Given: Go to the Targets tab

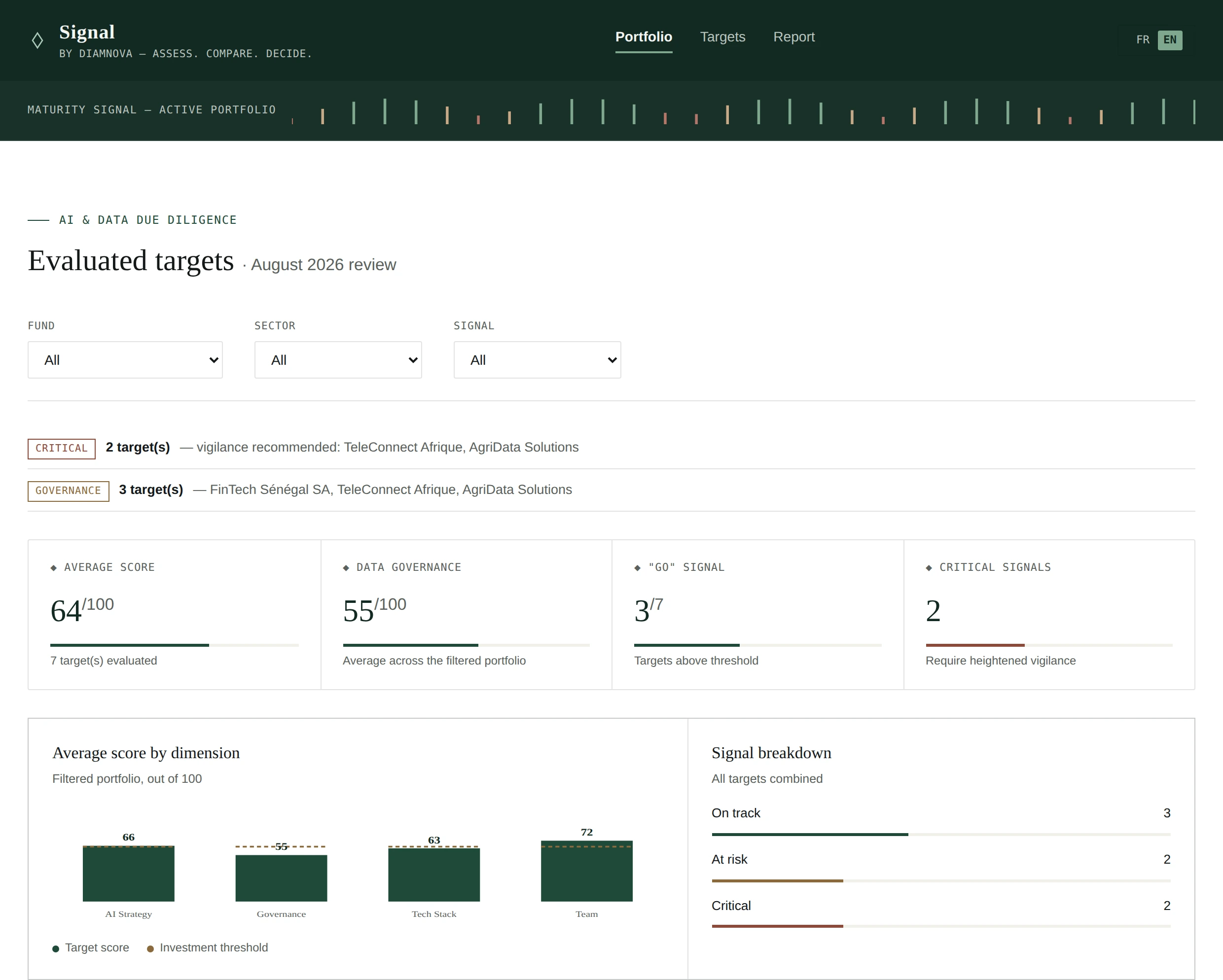Looking at the screenshot, I should point(722,37).
